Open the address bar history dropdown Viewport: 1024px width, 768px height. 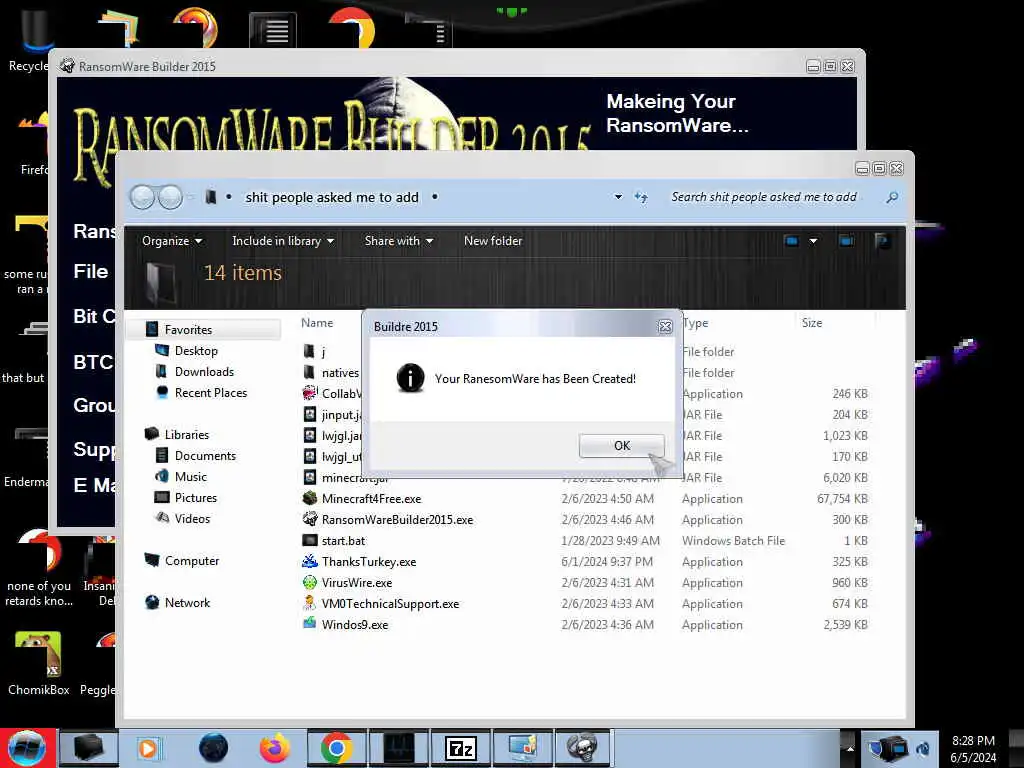(618, 197)
